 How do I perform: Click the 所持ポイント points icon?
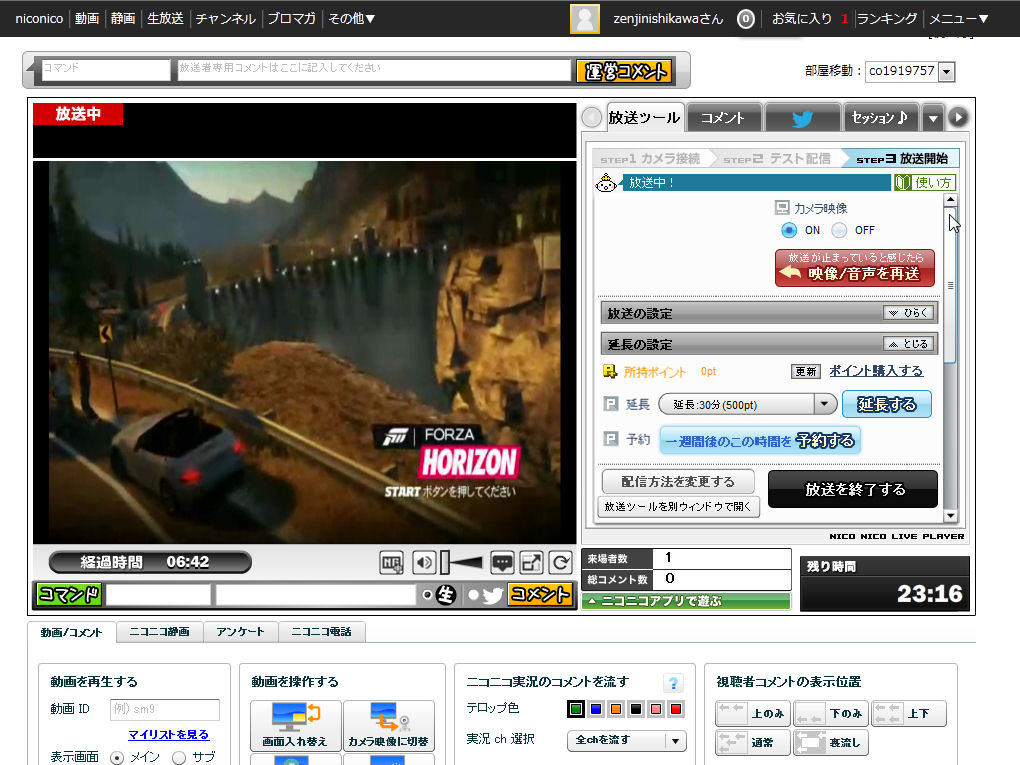tap(610, 371)
